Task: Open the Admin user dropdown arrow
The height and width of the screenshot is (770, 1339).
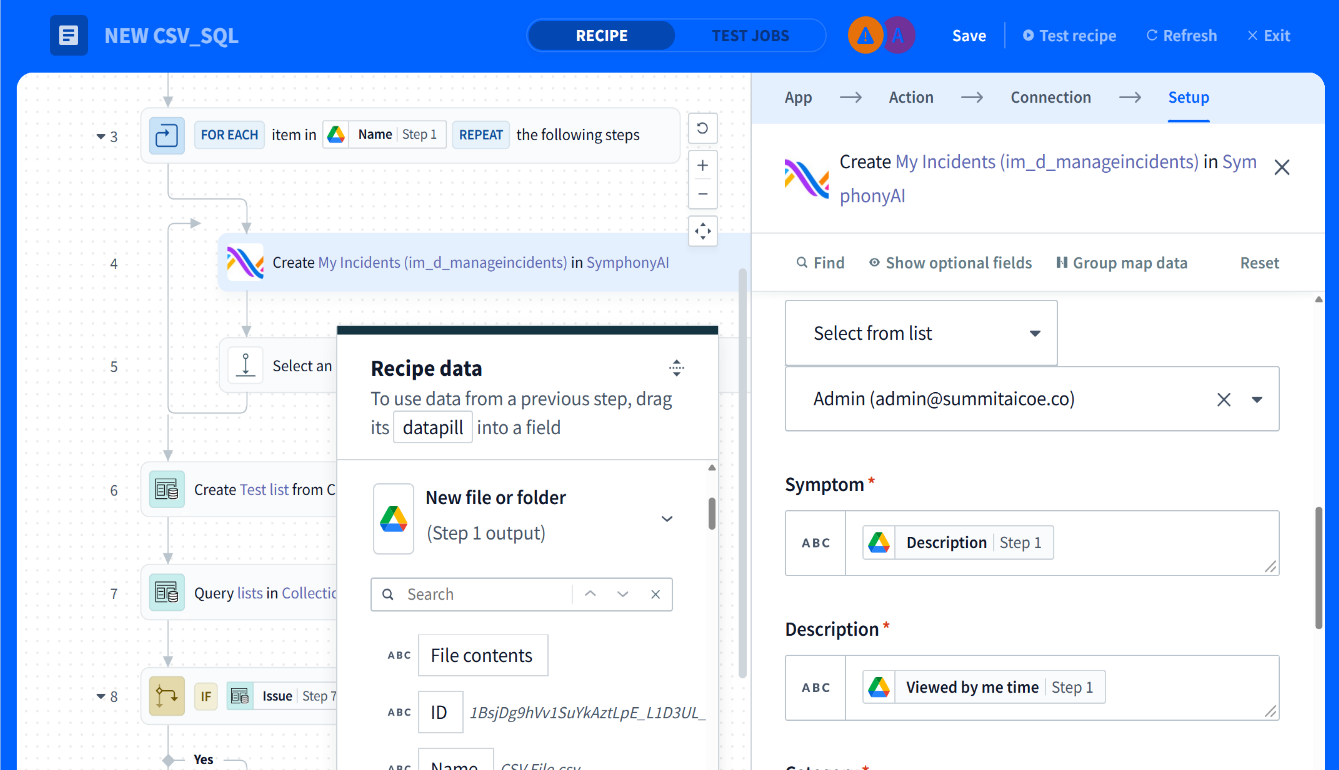Action: point(1257,399)
